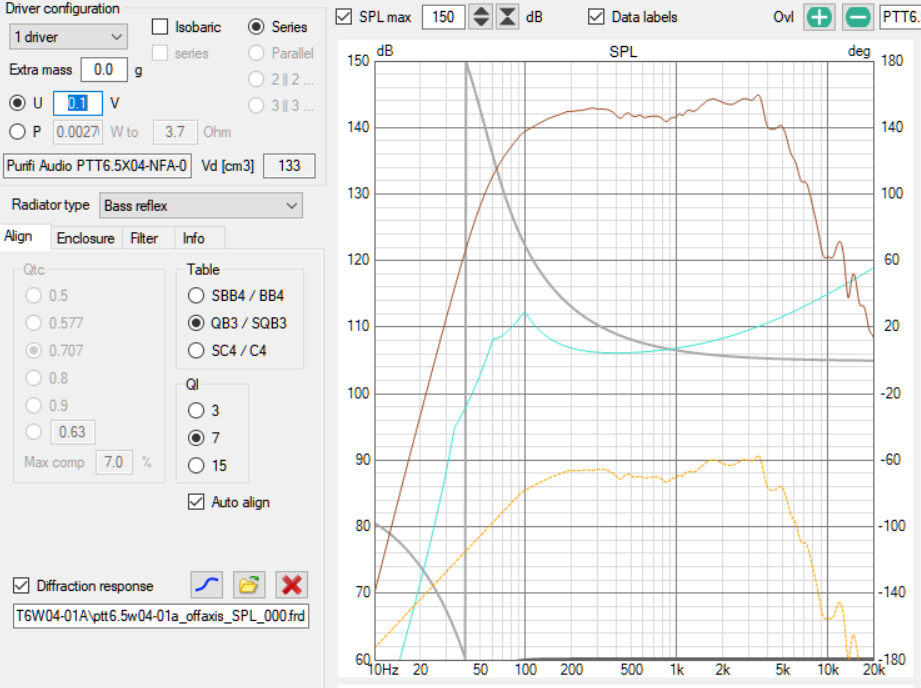Image resolution: width=921 pixels, height=688 pixels.
Task: Set Ql to 3
Action: coord(196,410)
